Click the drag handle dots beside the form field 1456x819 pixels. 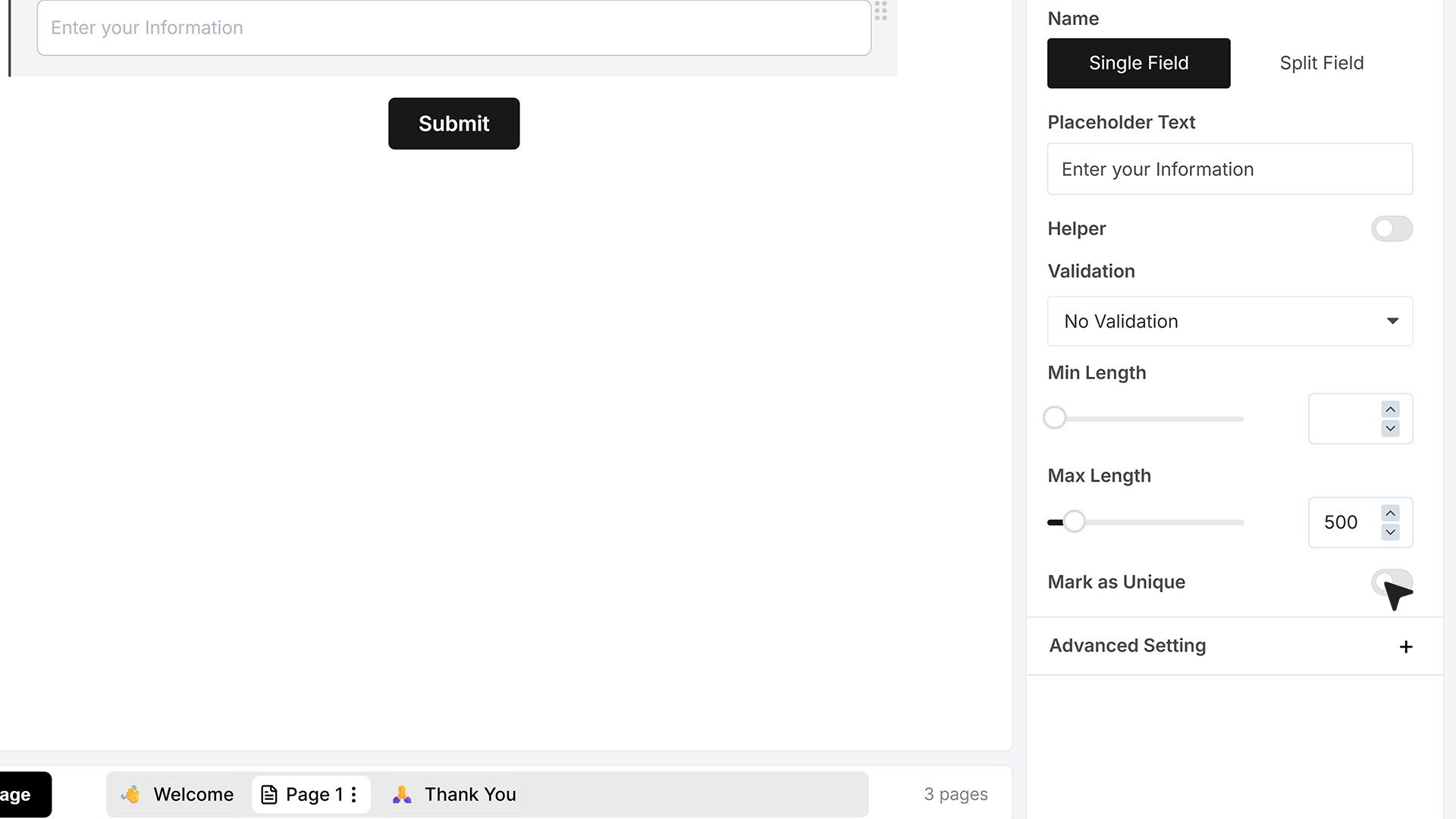[880, 10]
